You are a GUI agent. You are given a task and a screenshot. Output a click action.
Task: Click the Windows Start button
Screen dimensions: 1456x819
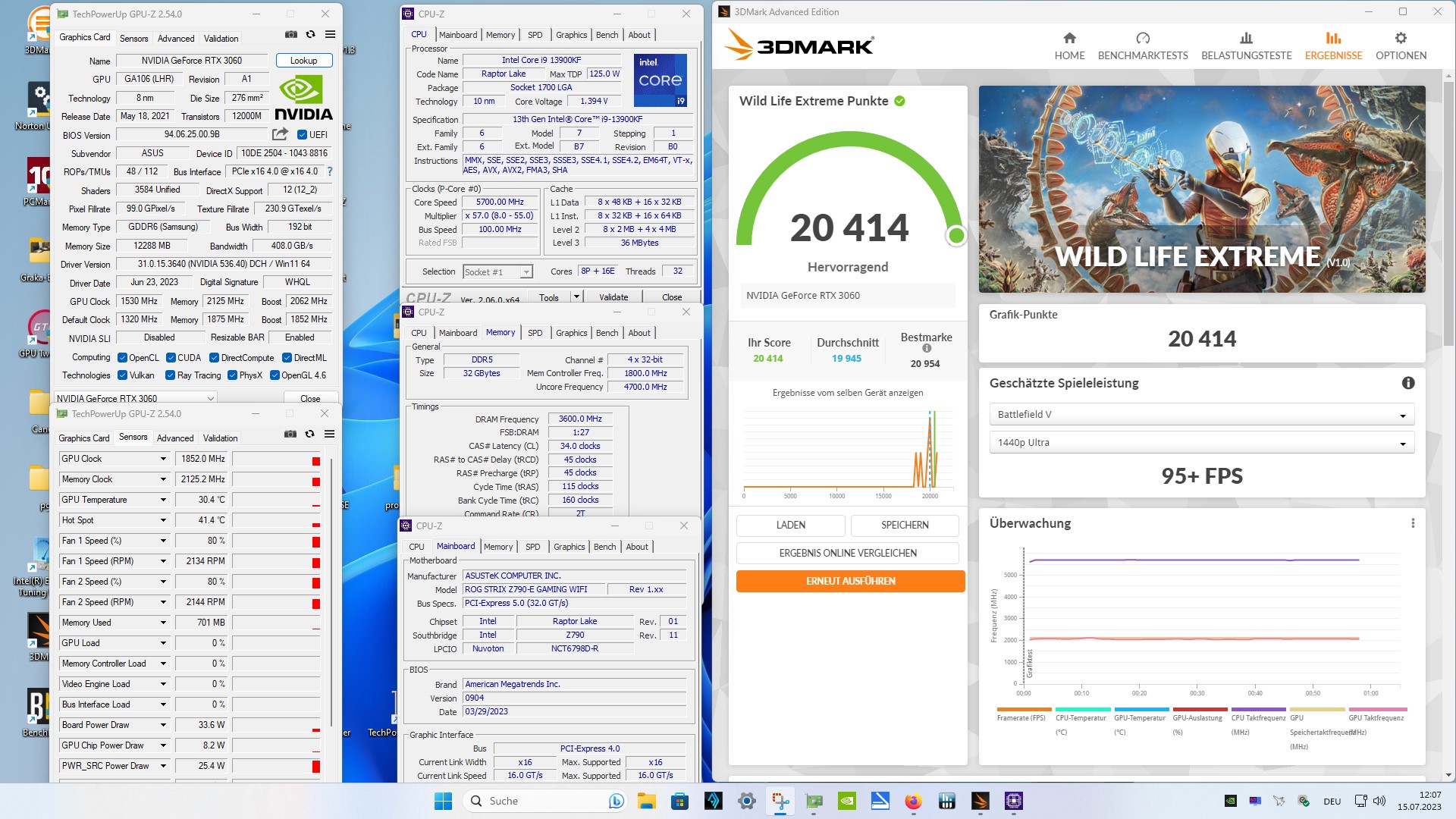[443, 801]
